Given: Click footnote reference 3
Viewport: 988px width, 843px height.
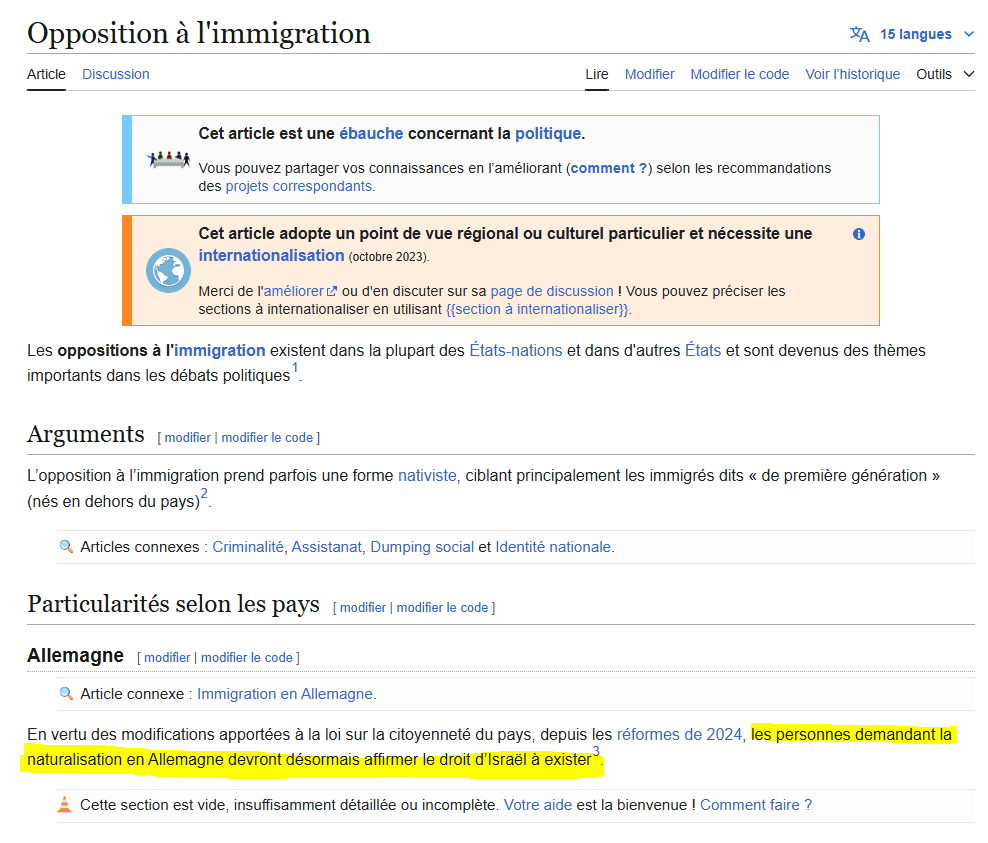Looking at the screenshot, I should click(596, 752).
